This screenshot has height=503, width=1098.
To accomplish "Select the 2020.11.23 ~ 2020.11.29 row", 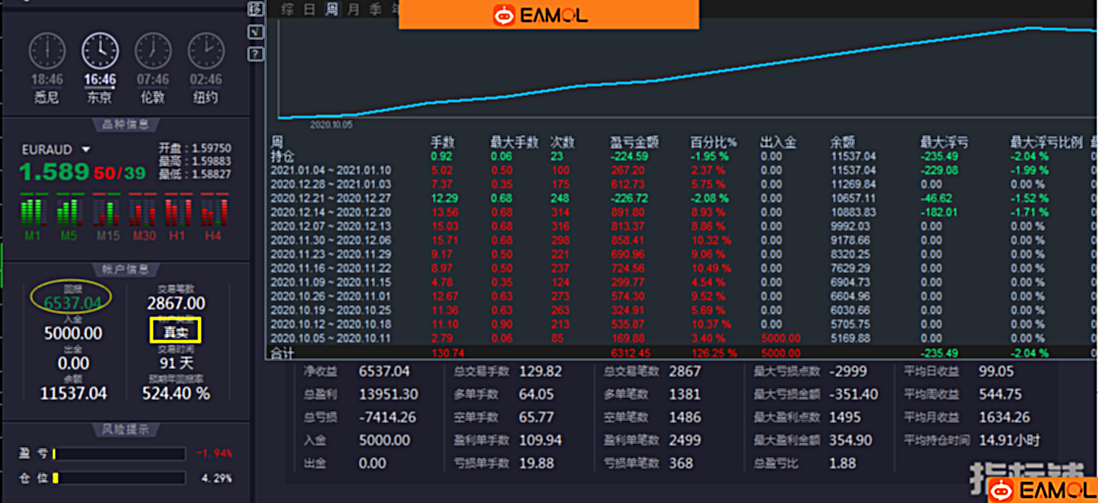I will [680, 254].
